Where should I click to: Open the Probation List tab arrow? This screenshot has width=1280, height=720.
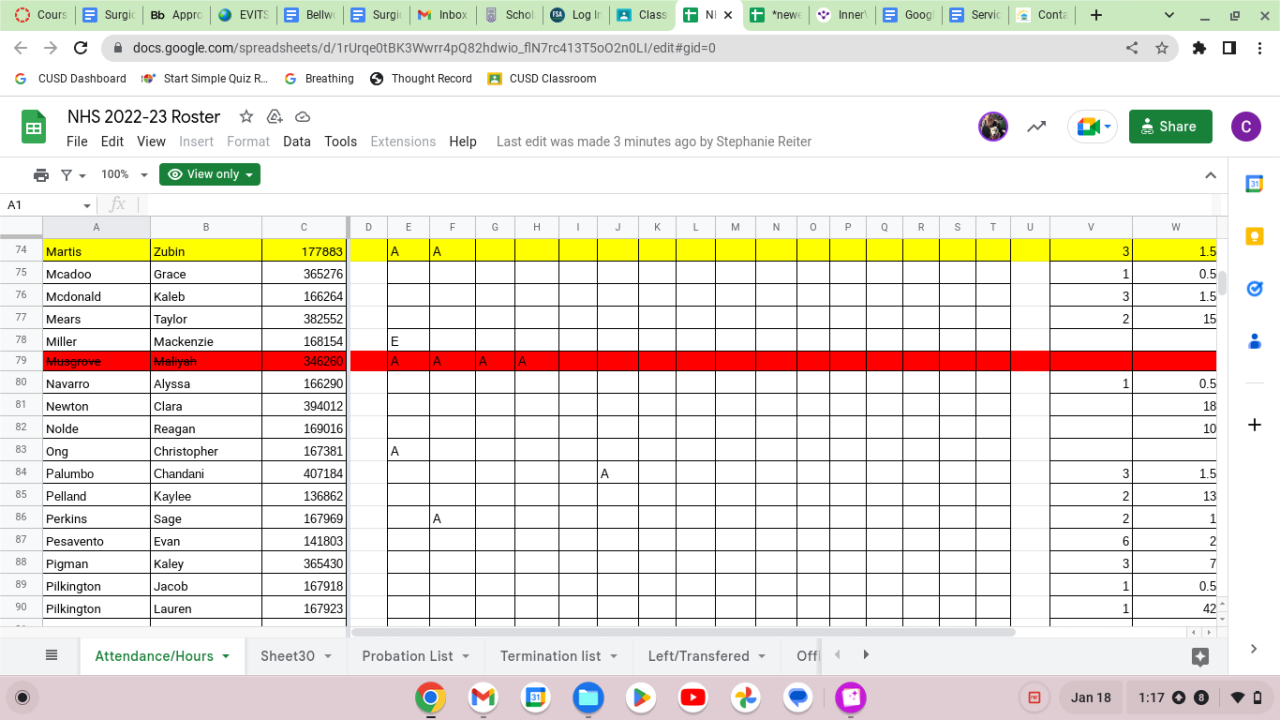(466, 657)
